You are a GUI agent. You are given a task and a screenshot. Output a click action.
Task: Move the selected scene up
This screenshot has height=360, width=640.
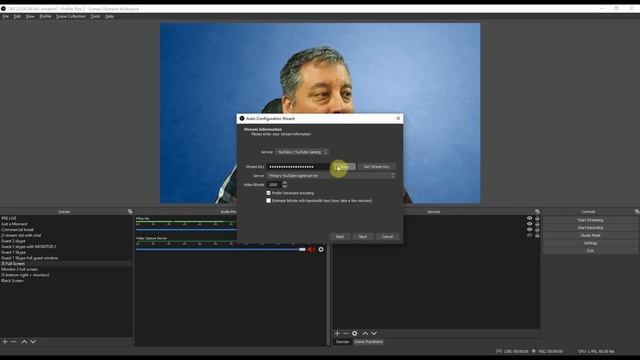[24, 341]
